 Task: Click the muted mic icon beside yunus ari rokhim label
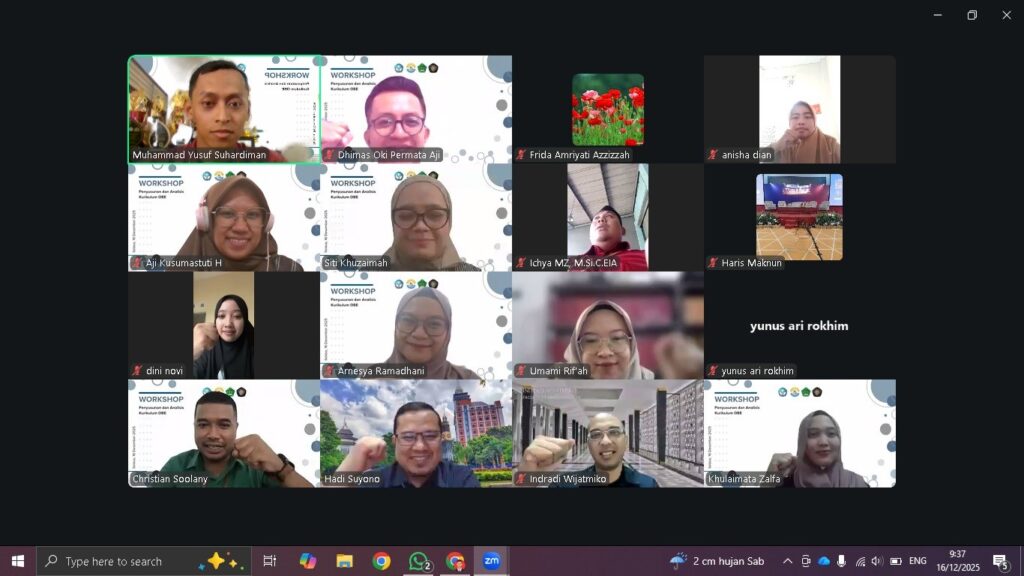point(713,370)
